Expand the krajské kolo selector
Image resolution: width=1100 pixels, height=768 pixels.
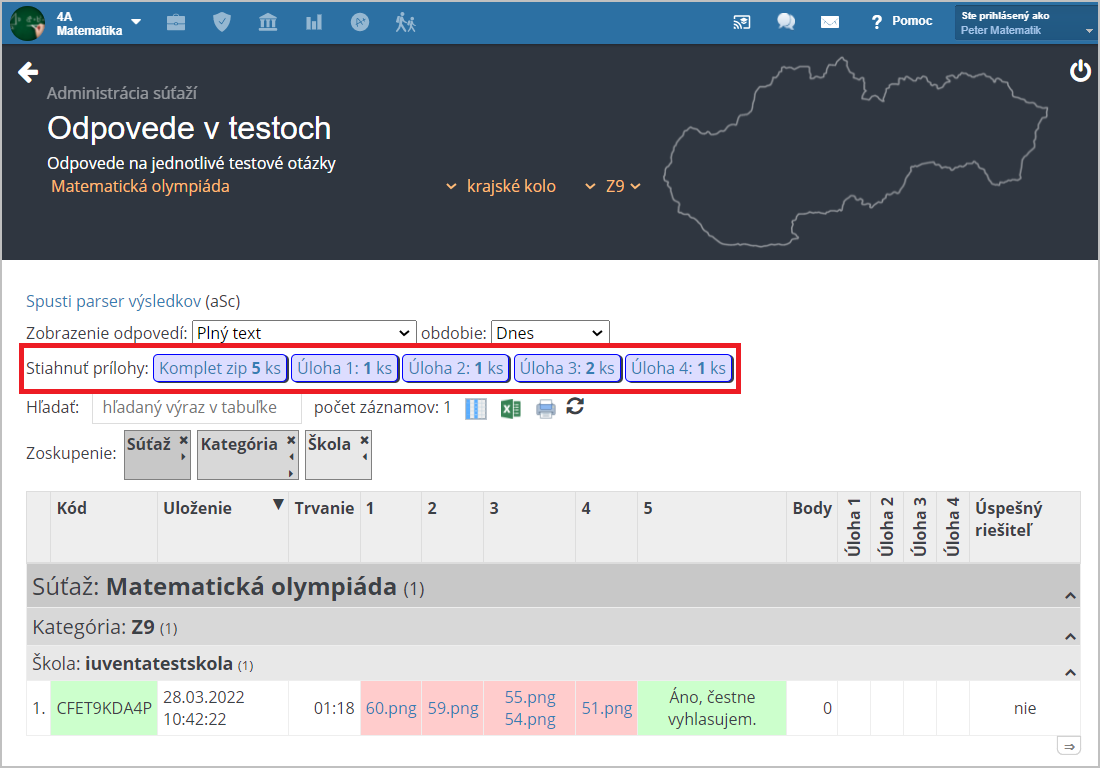point(501,186)
